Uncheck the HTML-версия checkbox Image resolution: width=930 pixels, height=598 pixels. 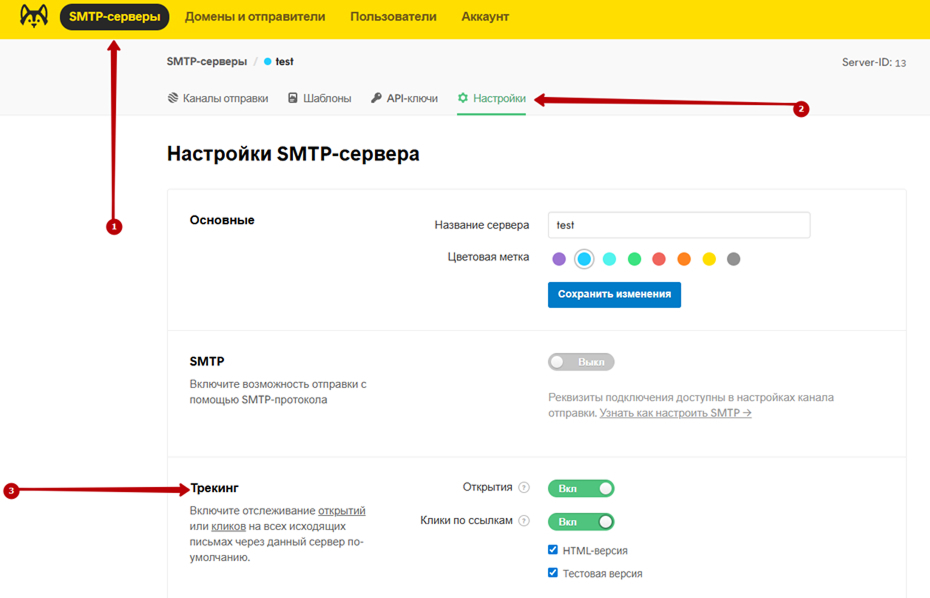(x=553, y=550)
